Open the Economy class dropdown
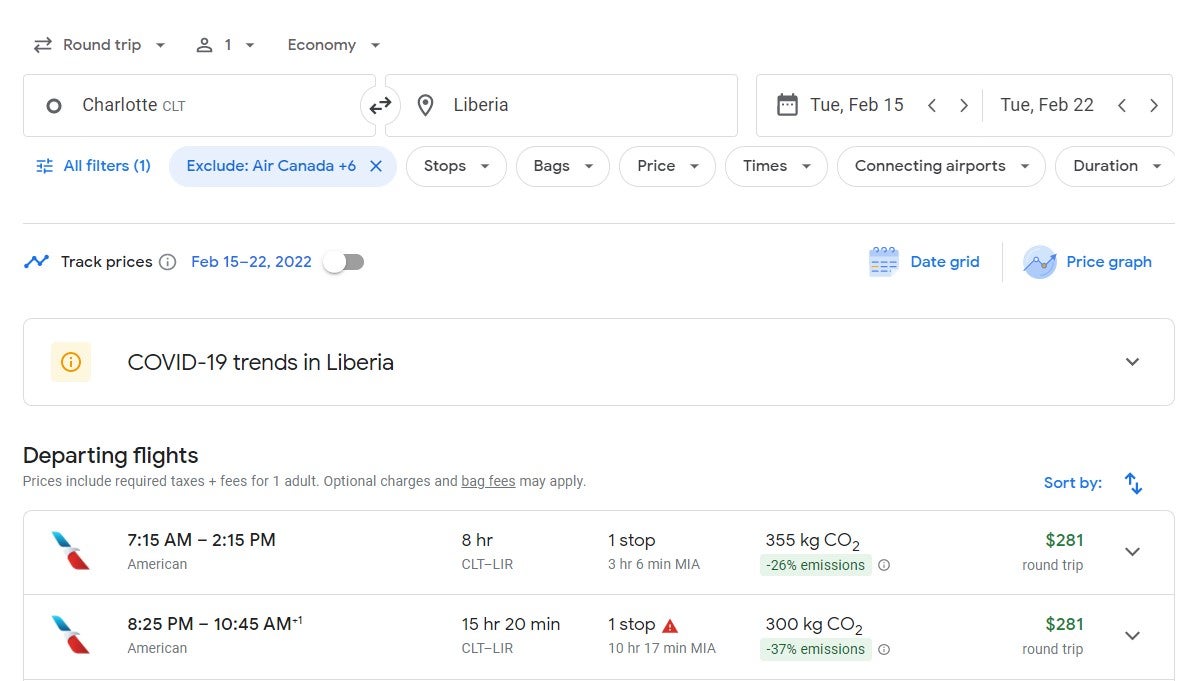This screenshot has width=1197, height=681. [334, 45]
